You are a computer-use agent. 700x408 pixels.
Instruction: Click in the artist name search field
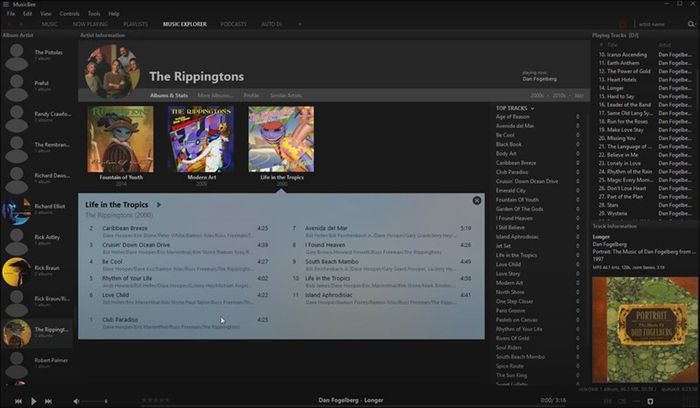coord(662,24)
